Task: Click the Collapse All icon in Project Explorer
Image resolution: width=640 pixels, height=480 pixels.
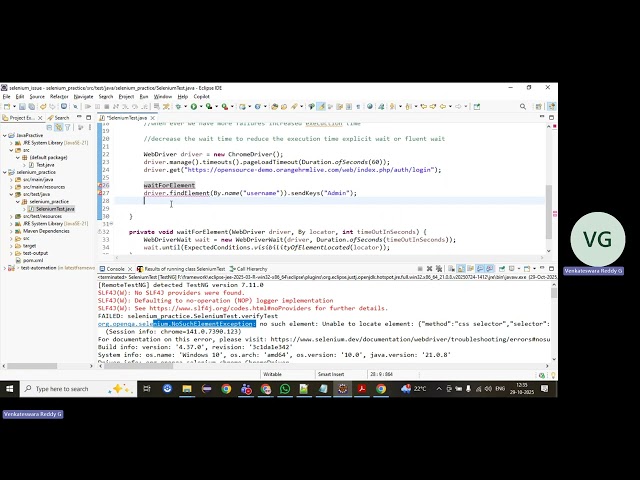Action: tap(50, 128)
